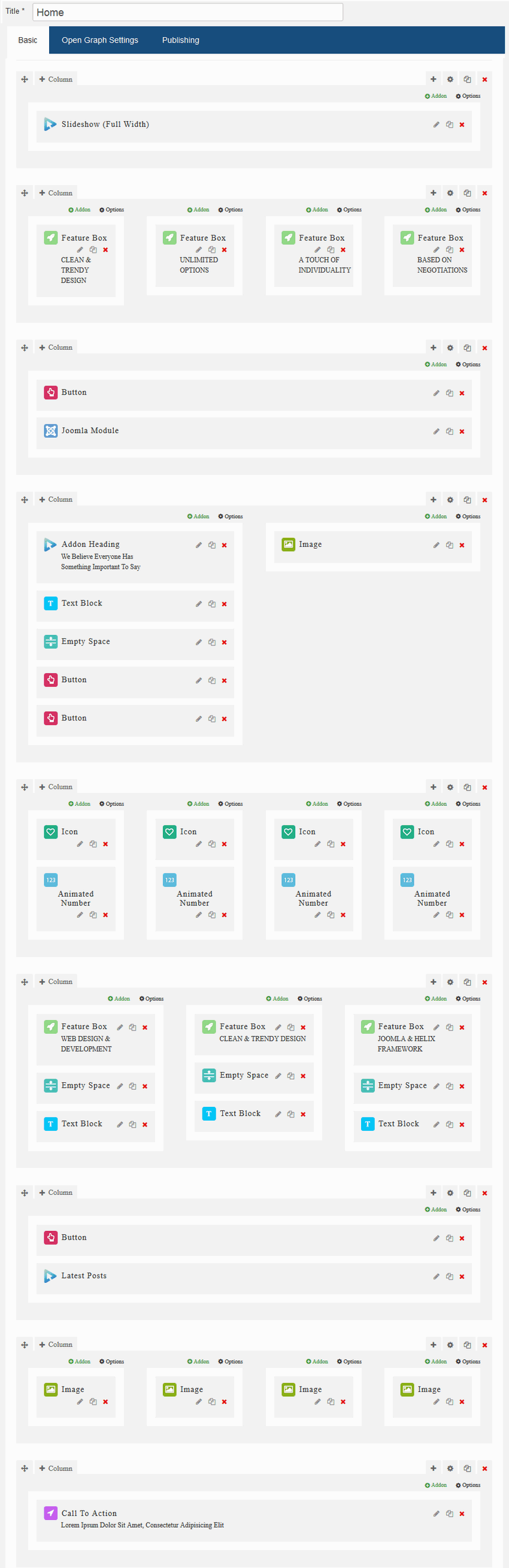This screenshot has height=1568, width=509.
Task: Edit the Latest Posts addon
Action: click(x=436, y=1276)
